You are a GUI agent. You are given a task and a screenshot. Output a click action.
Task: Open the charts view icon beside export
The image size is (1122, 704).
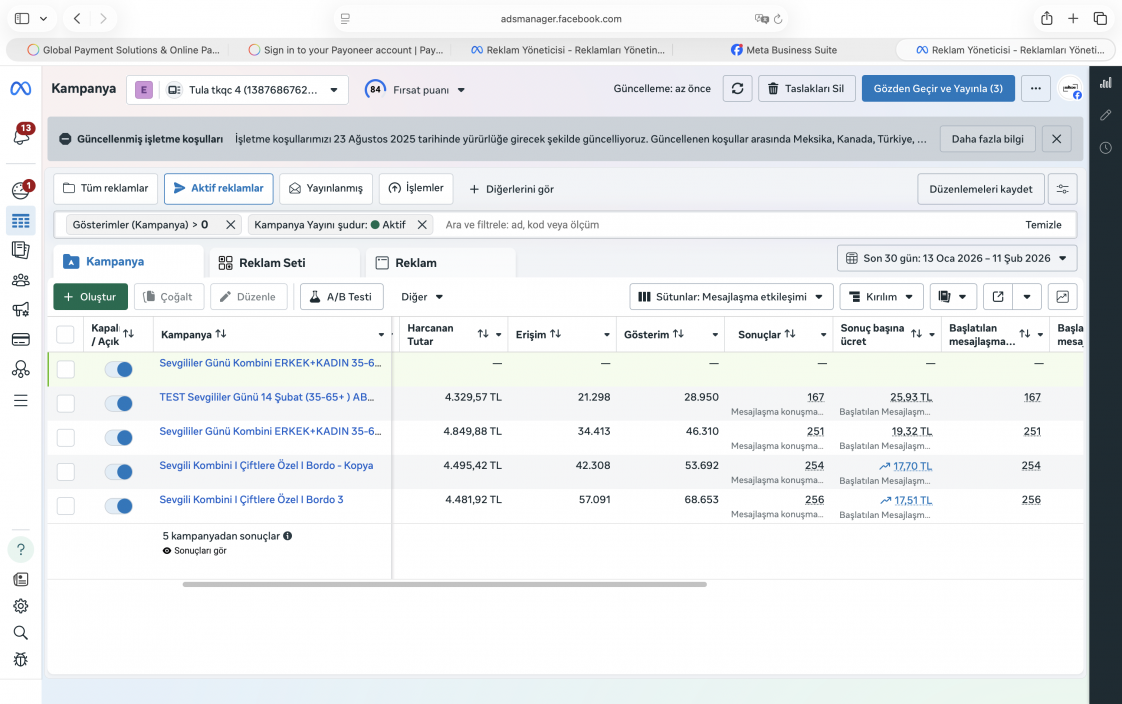[x=1062, y=297]
